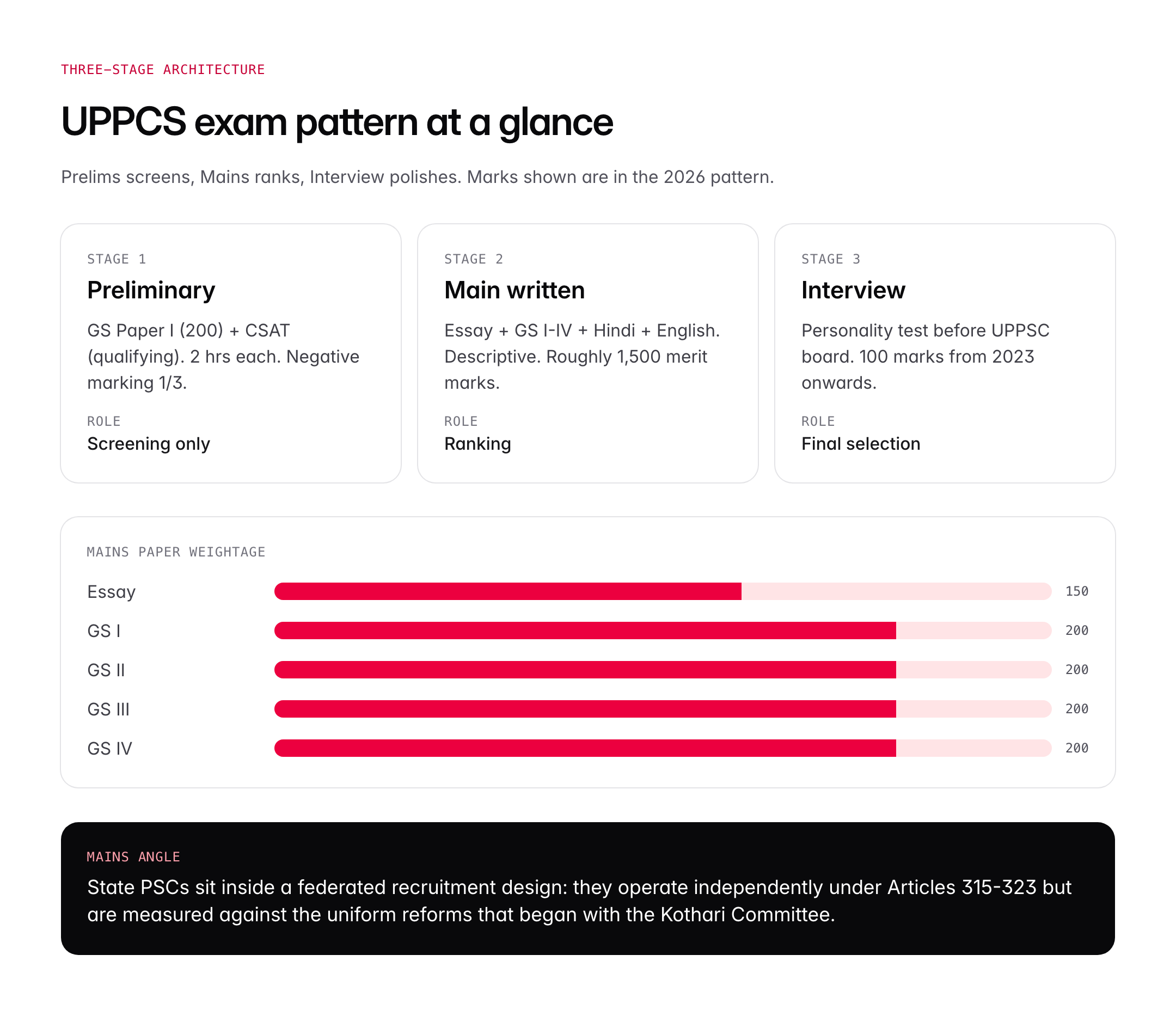This screenshot has height=1016, width=1176.
Task: Click the 'STAGE 2' label
Action: 473,259
